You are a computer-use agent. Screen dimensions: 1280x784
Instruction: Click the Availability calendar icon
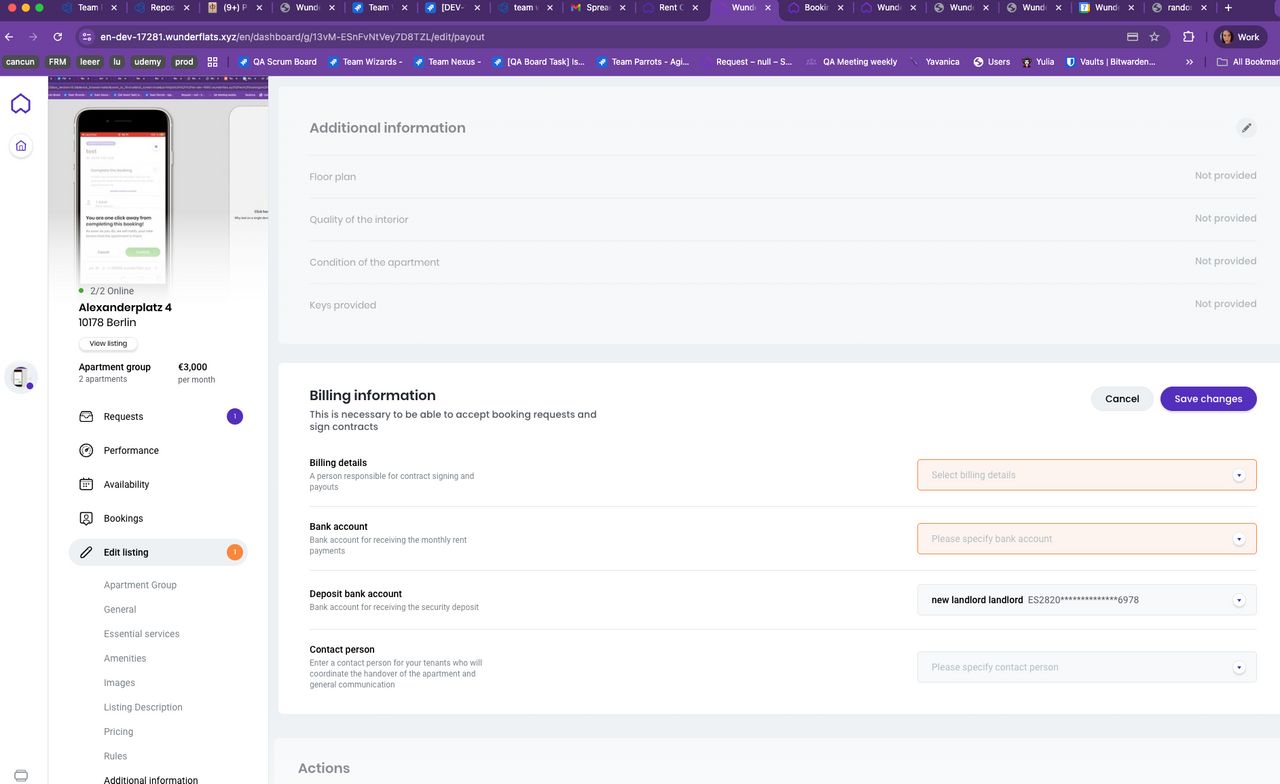pos(86,485)
